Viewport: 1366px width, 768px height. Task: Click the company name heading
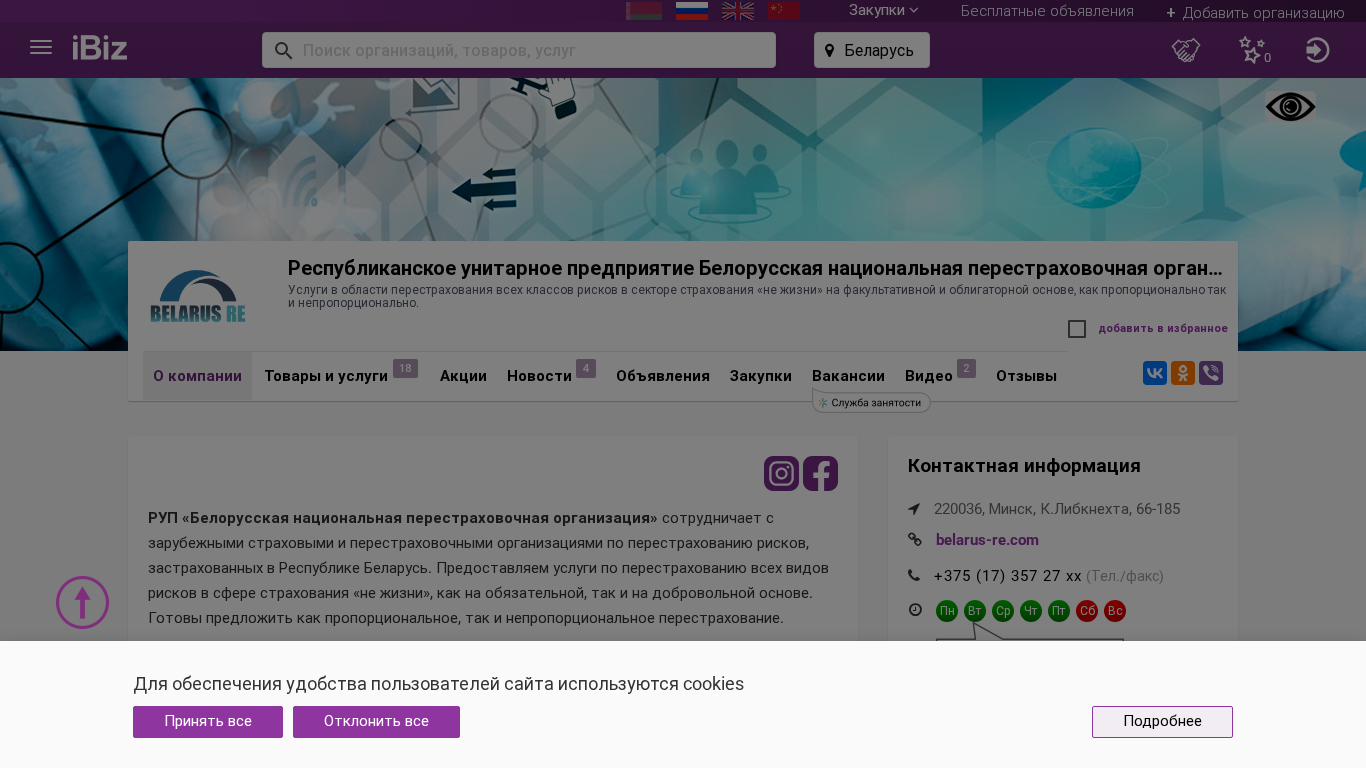(755, 268)
